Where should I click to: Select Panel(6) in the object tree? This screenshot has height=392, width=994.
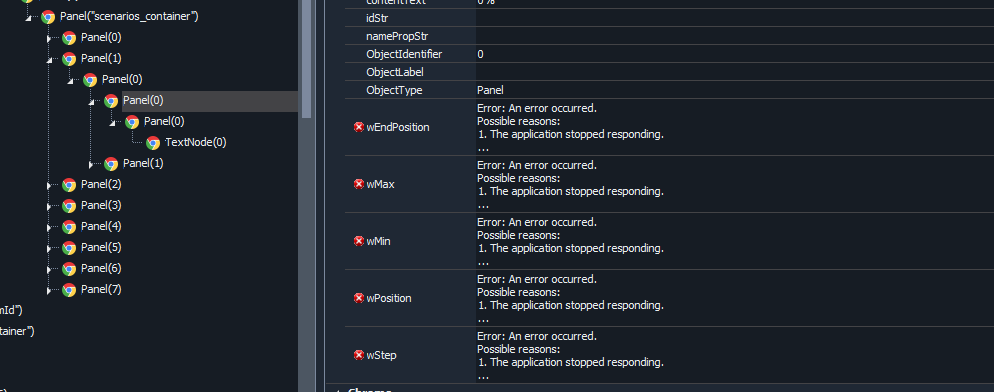(101, 268)
